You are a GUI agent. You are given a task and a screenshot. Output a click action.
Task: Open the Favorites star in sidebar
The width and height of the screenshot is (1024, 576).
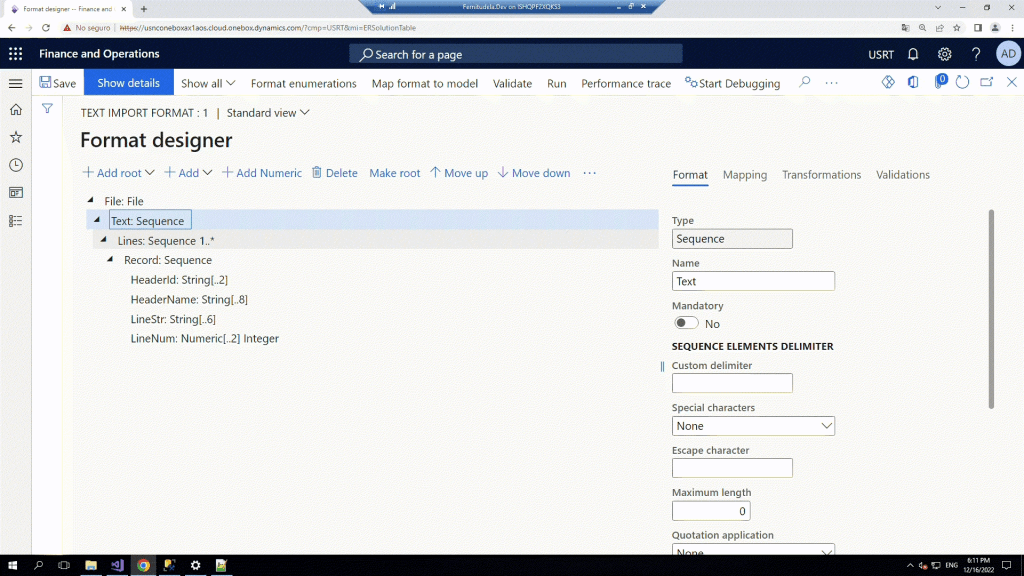(x=15, y=137)
